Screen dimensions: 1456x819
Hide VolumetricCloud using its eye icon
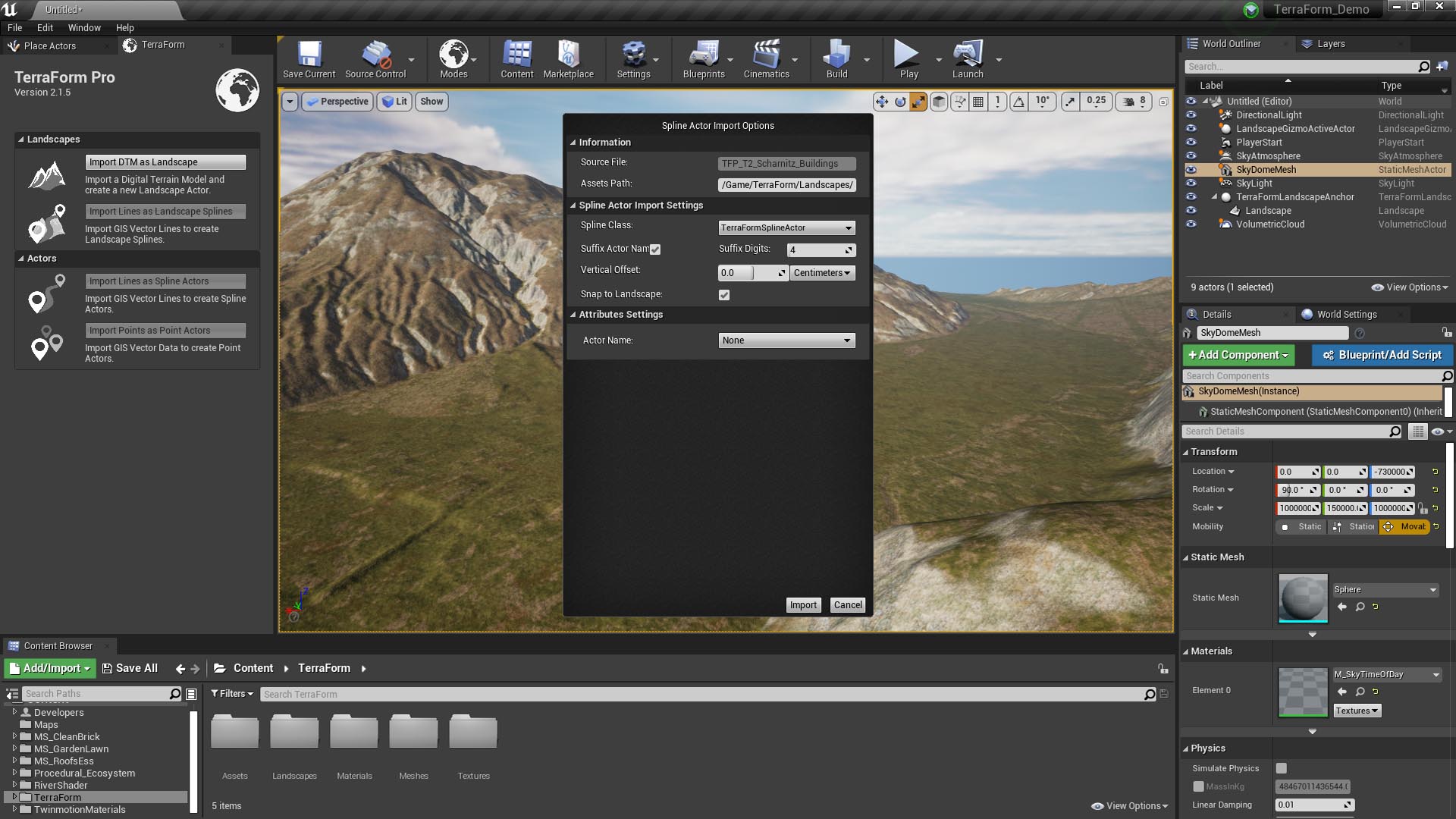click(x=1191, y=224)
